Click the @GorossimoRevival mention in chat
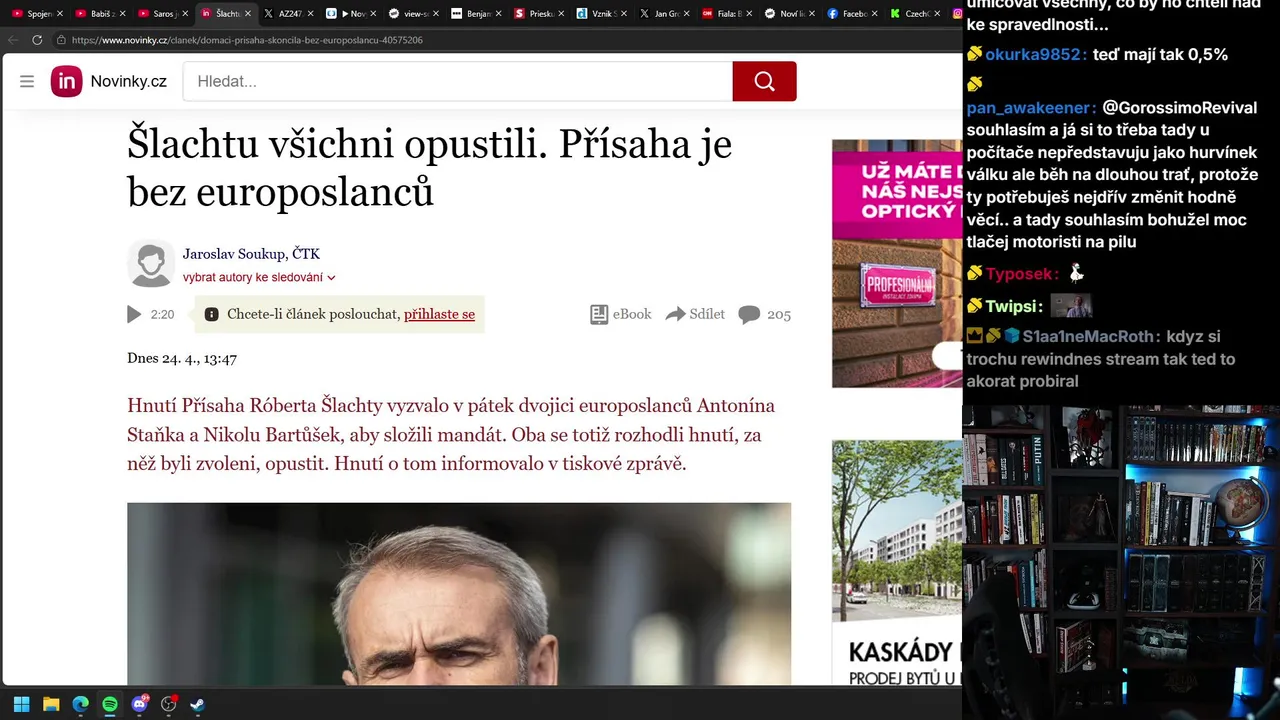Screen dimensions: 1280x720 click(x=1180, y=108)
